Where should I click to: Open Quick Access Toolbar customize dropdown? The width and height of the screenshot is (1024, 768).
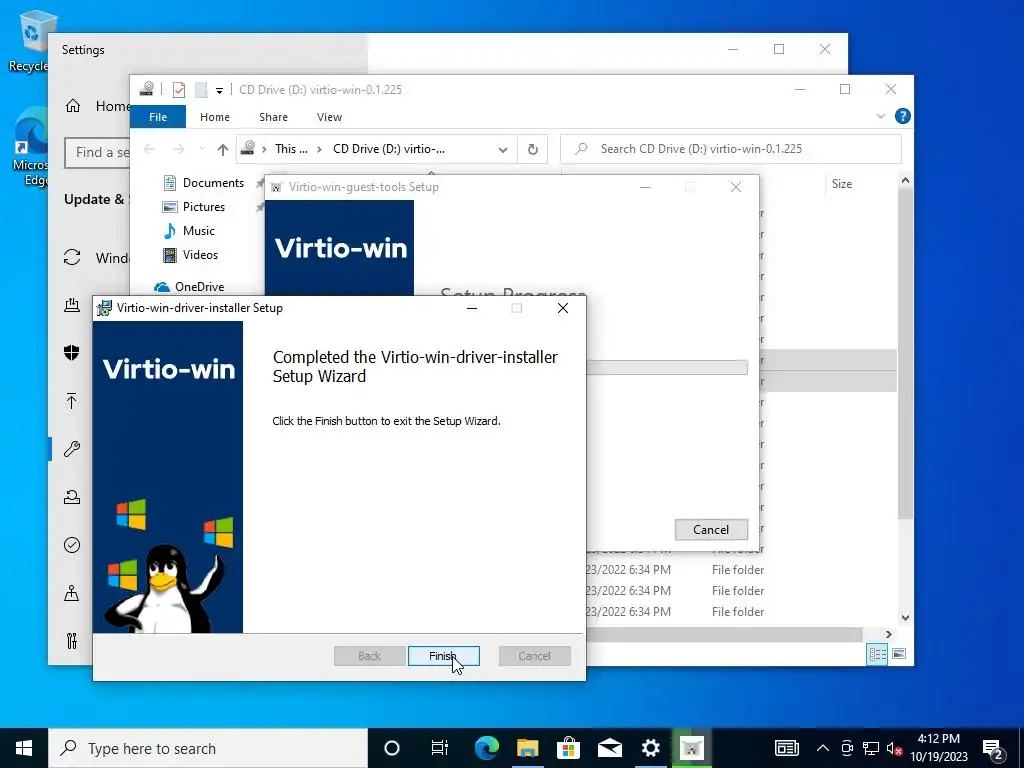coord(219,91)
